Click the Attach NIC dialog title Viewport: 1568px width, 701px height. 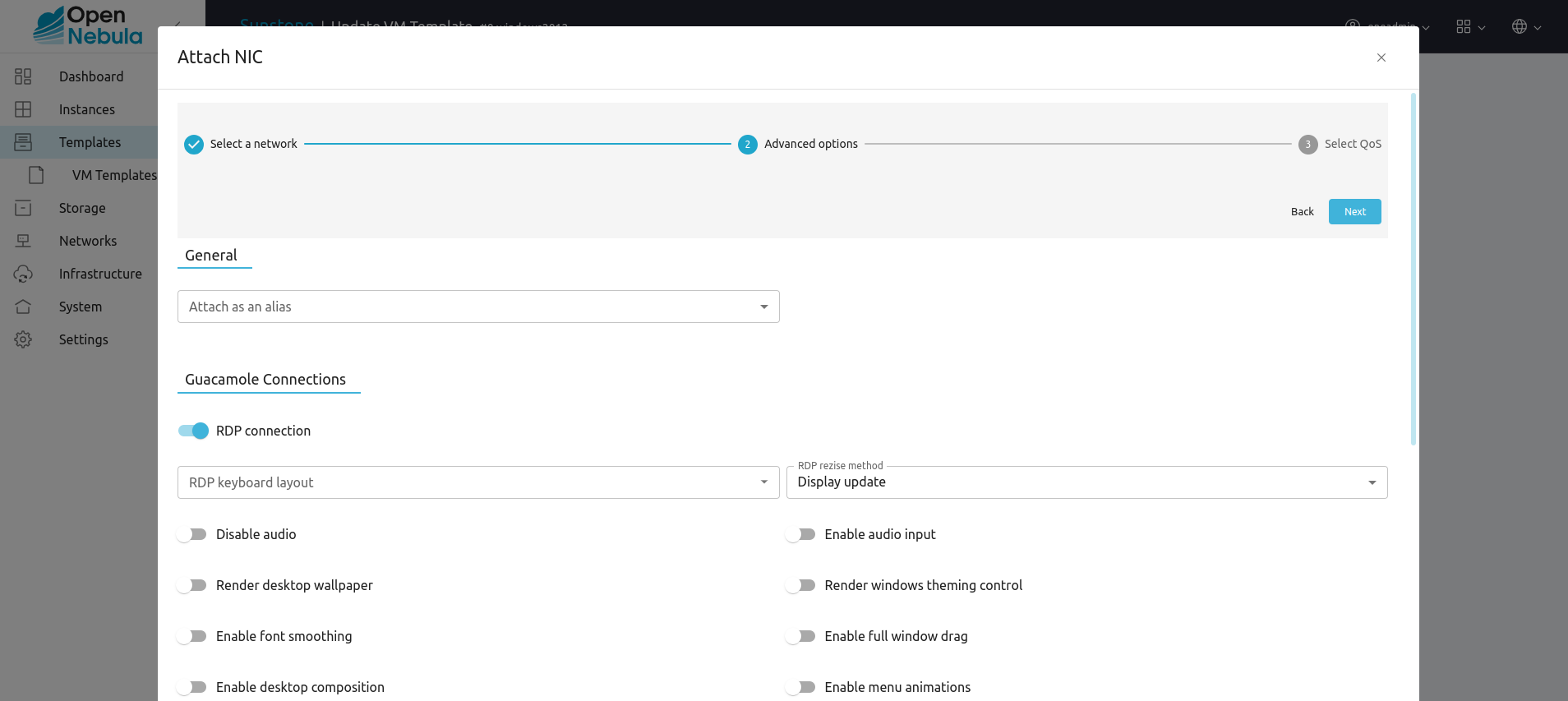[220, 57]
